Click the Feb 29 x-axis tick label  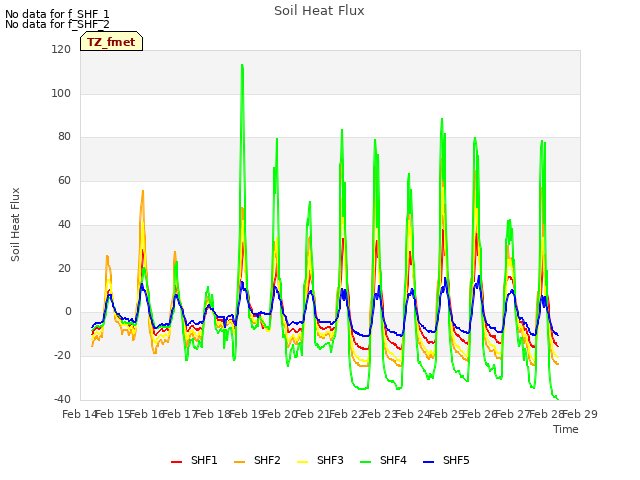(x=580, y=414)
